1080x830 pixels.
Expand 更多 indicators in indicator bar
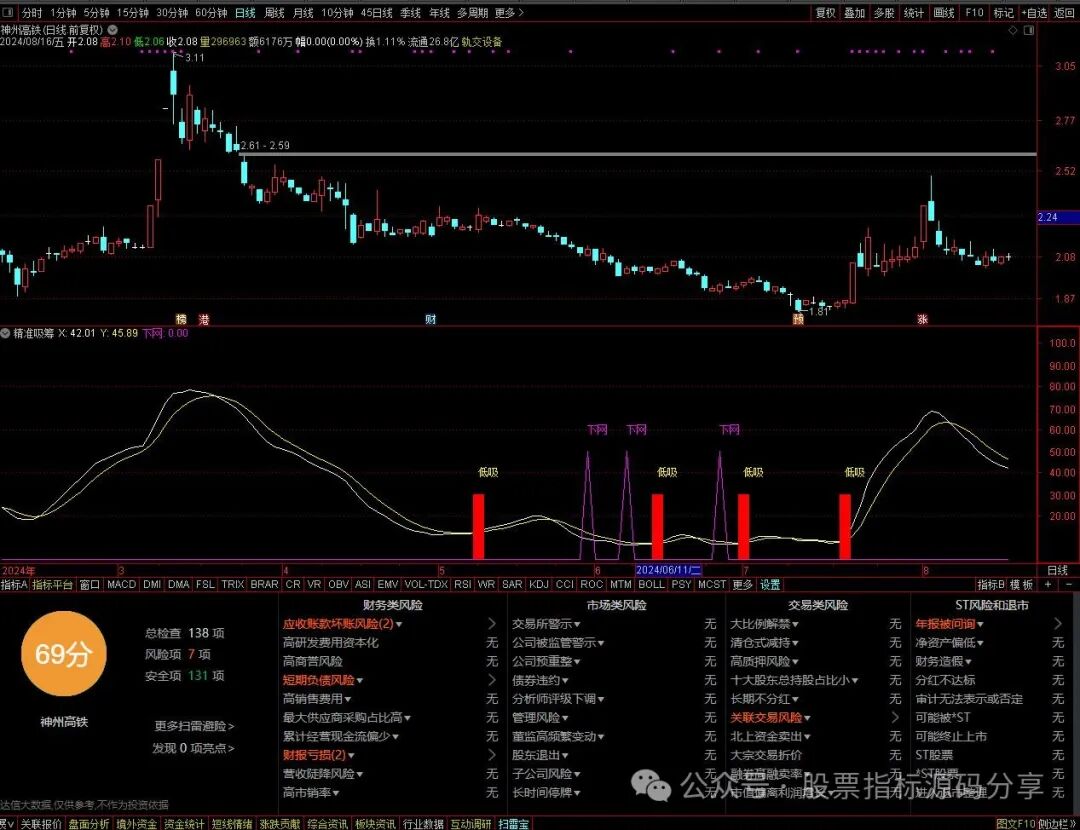[742, 584]
